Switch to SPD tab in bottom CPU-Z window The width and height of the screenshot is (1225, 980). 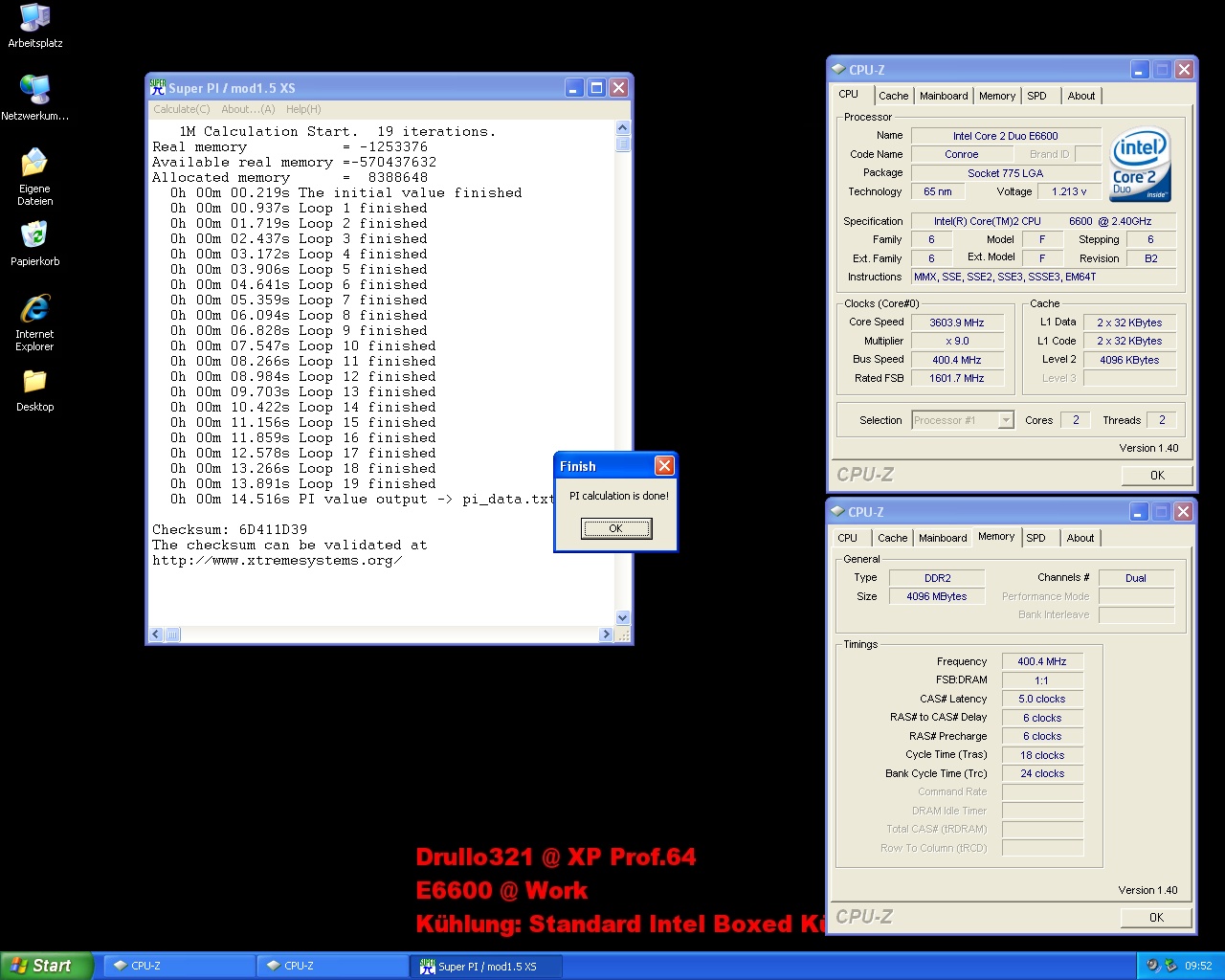(x=1036, y=538)
